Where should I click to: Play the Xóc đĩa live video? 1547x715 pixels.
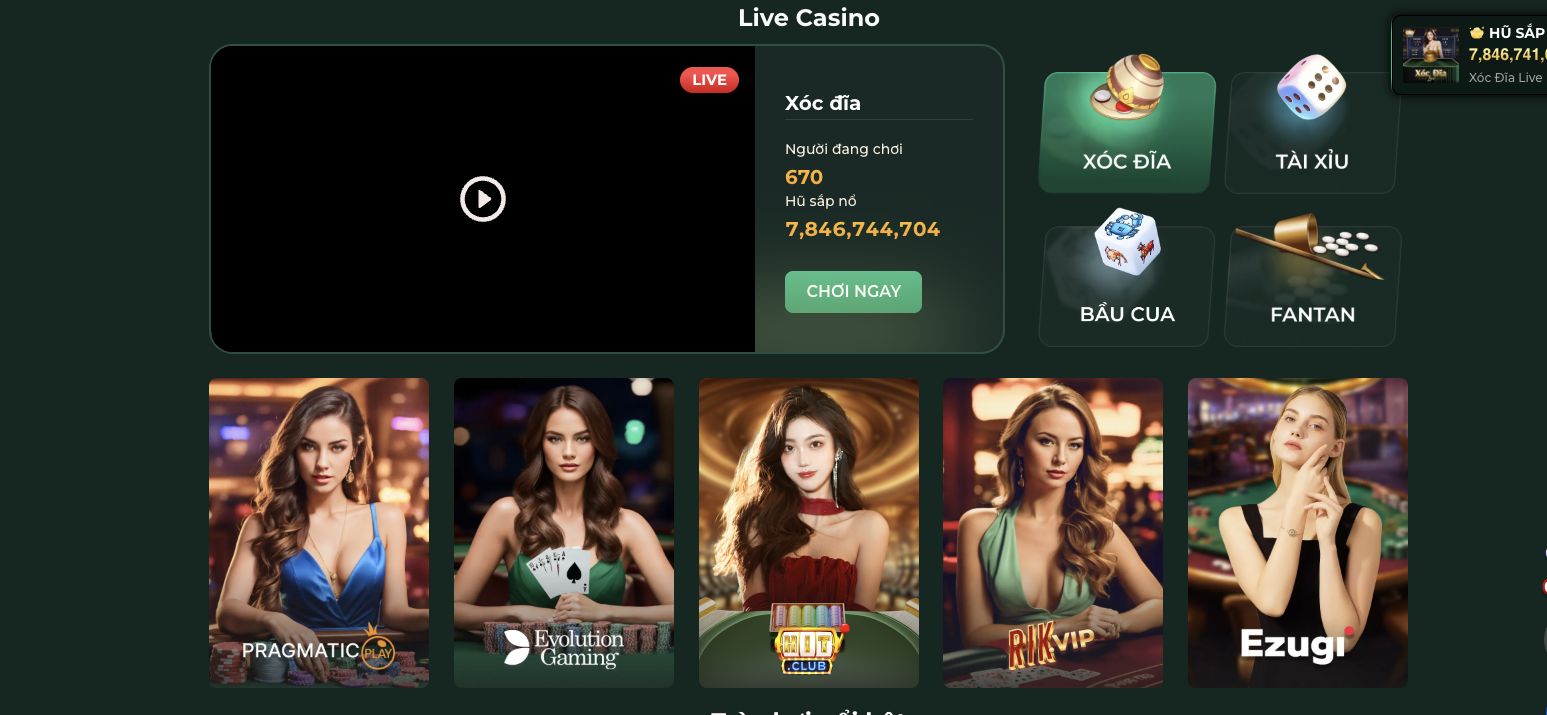[x=483, y=199]
